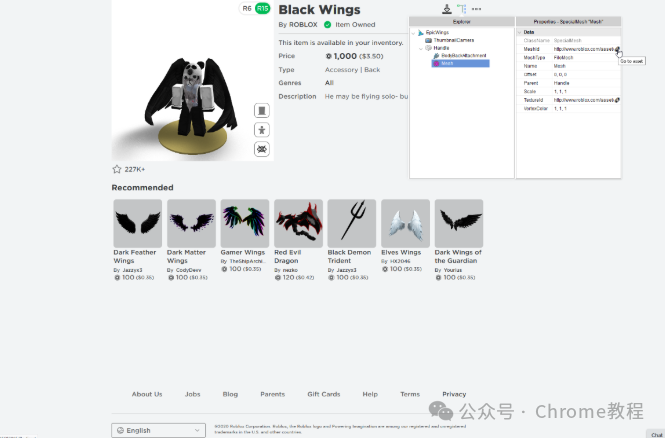Open About Us footer link

point(147,394)
